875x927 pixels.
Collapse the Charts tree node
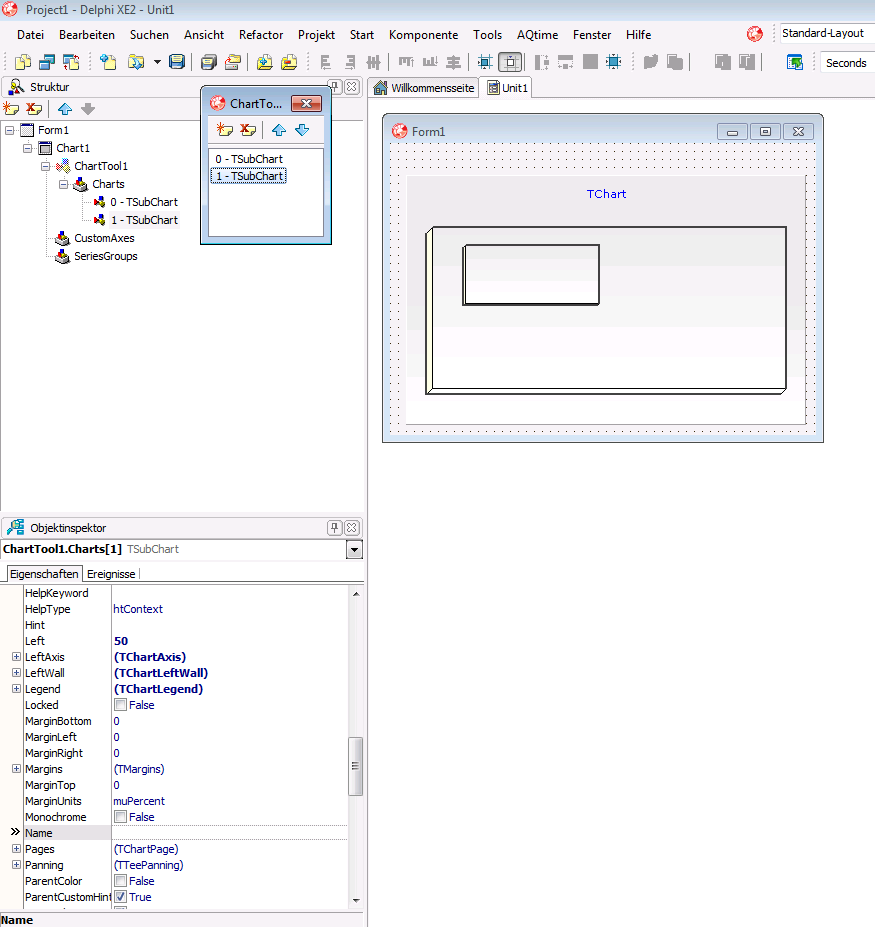tap(63, 184)
